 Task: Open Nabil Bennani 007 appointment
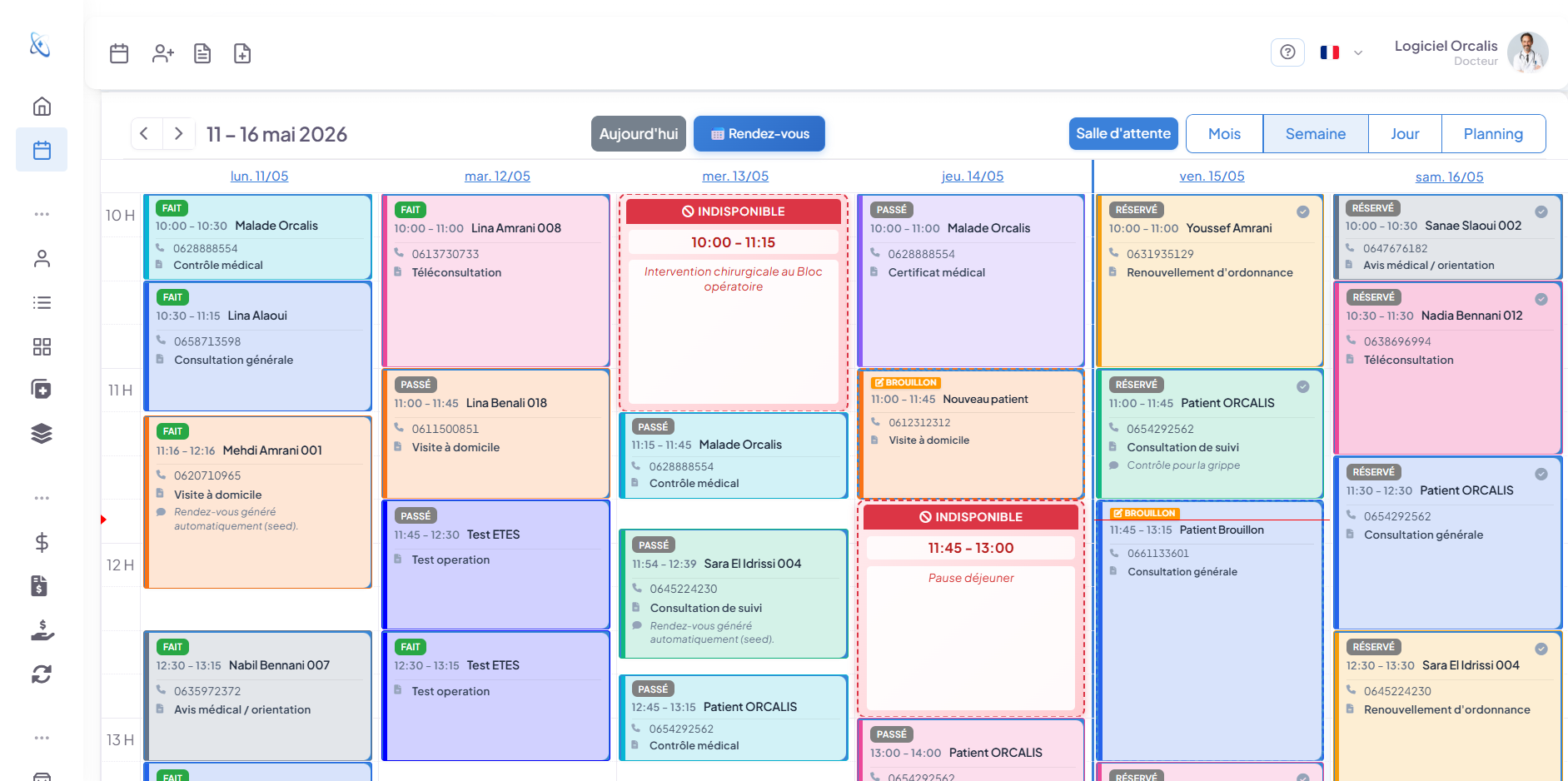click(258, 696)
